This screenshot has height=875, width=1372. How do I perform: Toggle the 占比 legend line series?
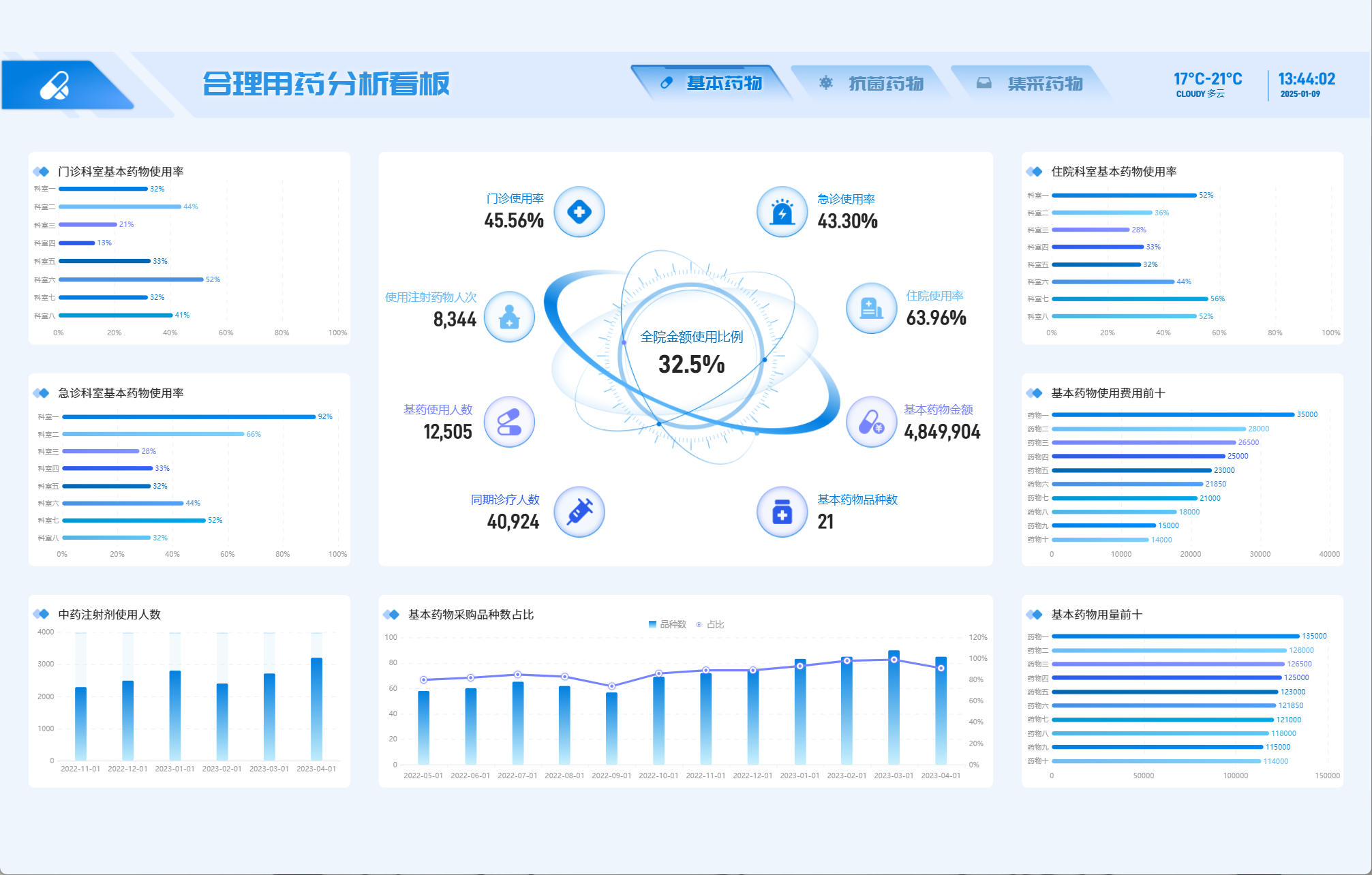pyautogui.click(x=710, y=624)
